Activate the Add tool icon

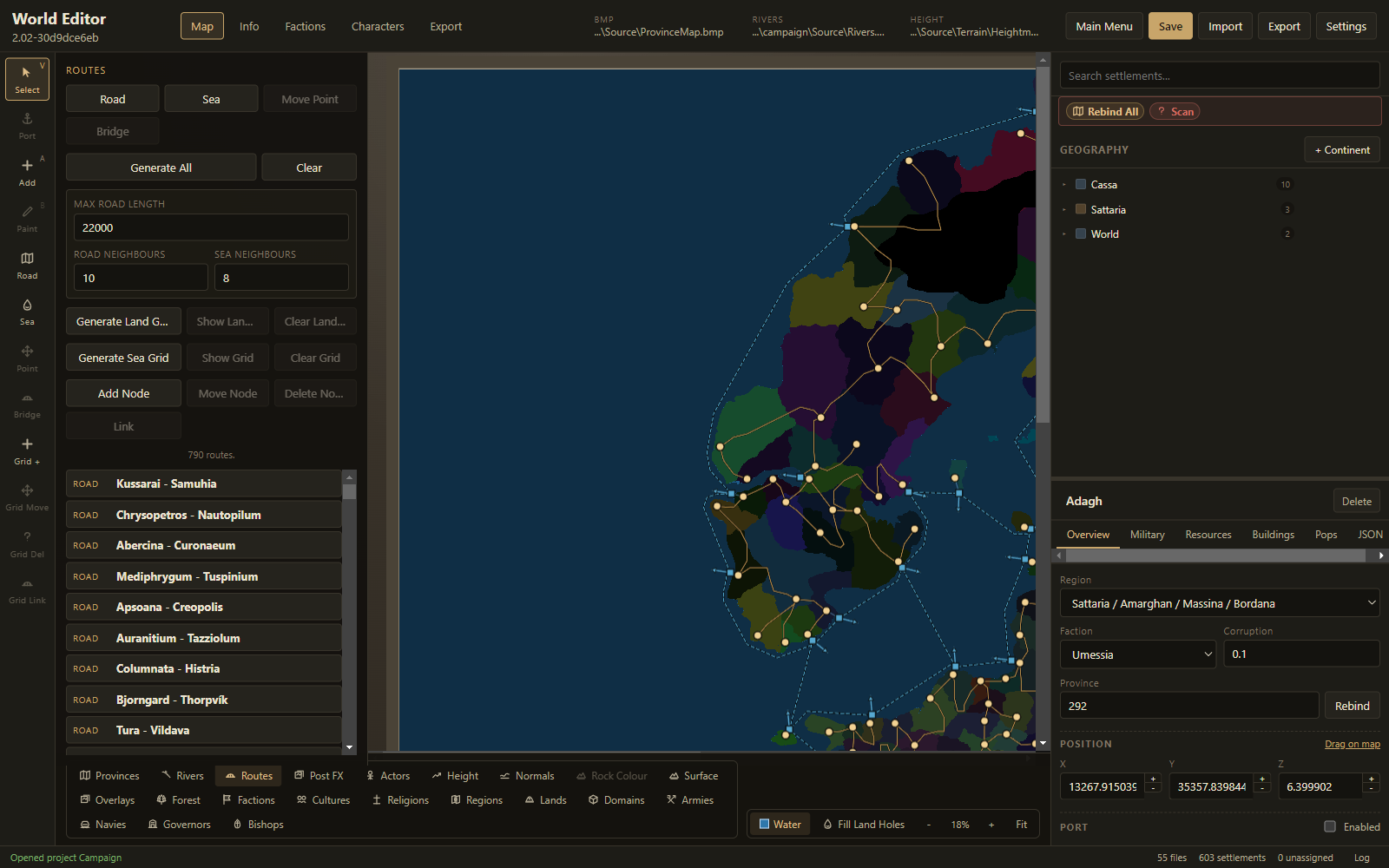point(27,173)
